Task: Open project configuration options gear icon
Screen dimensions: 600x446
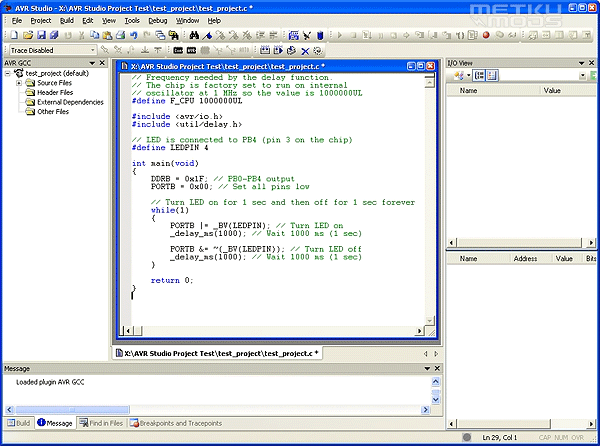Action: (x=317, y=50)
